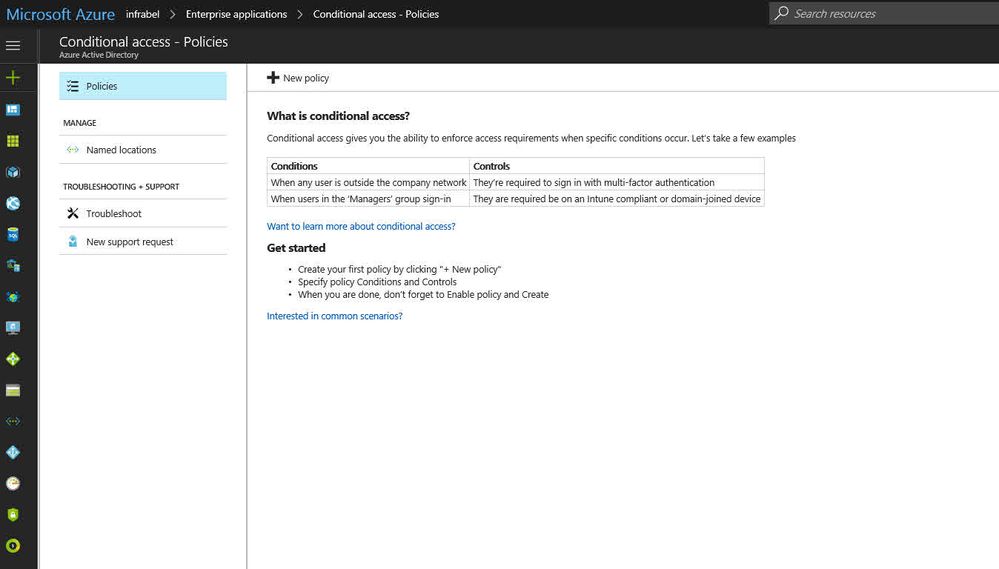Viewport: 999px width, 569px height.
Task: Click the Enable policy and Create bullet
Action: 423,294
